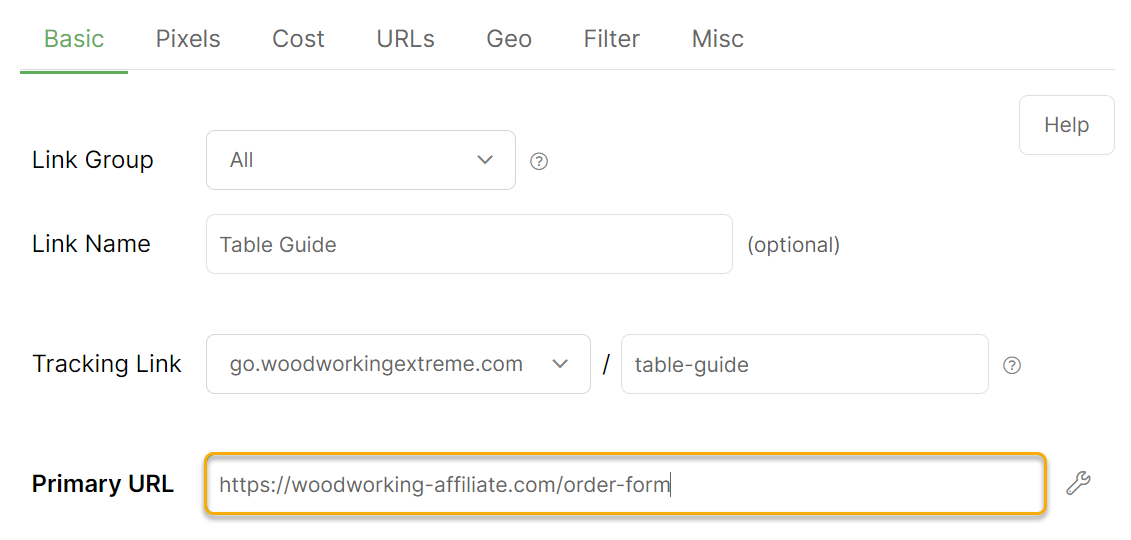Select the URLs tab
This screenshot has height=540, width=1131.
point(405,39)
